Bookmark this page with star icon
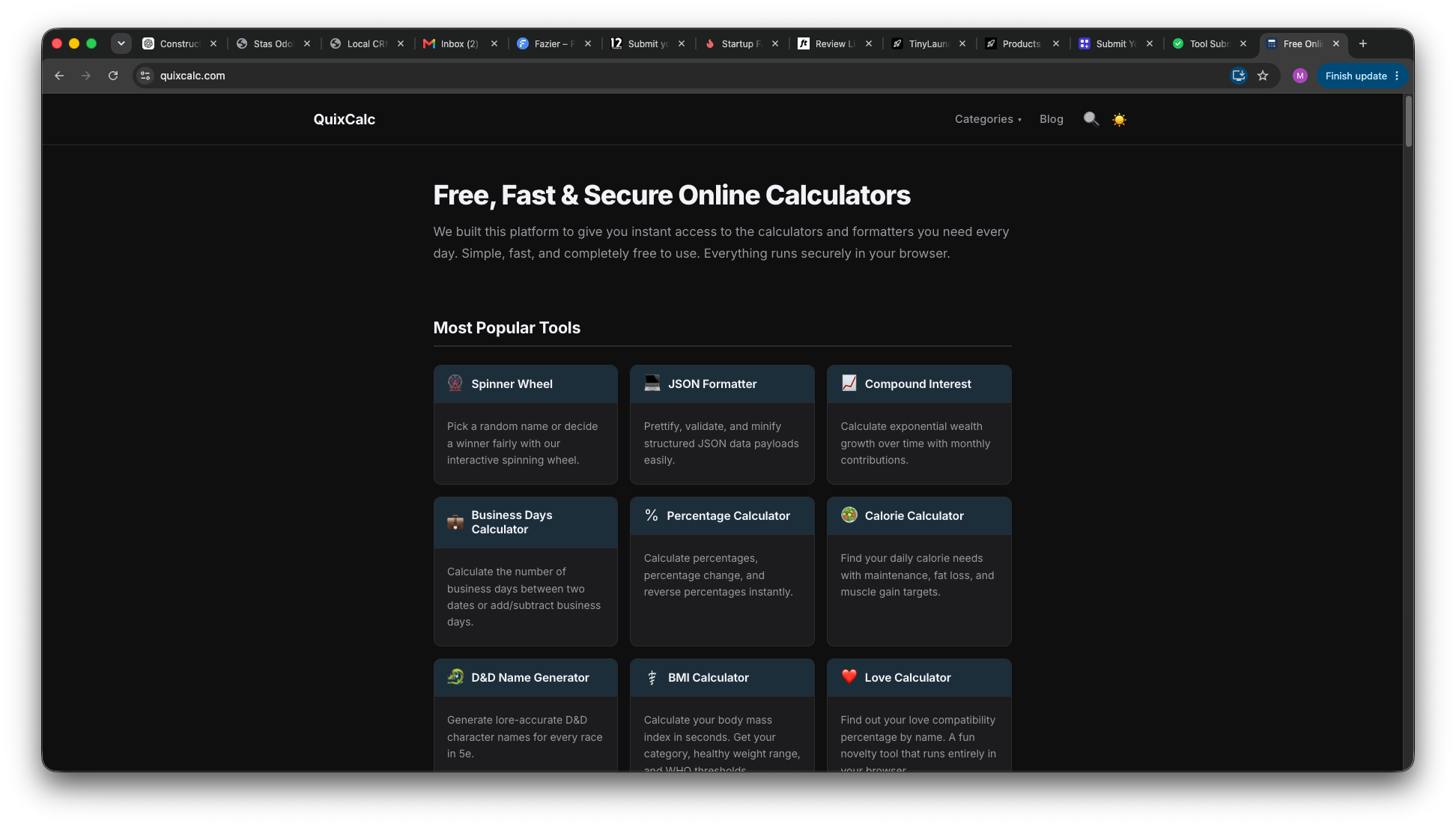 click(x=1263, y=76)
